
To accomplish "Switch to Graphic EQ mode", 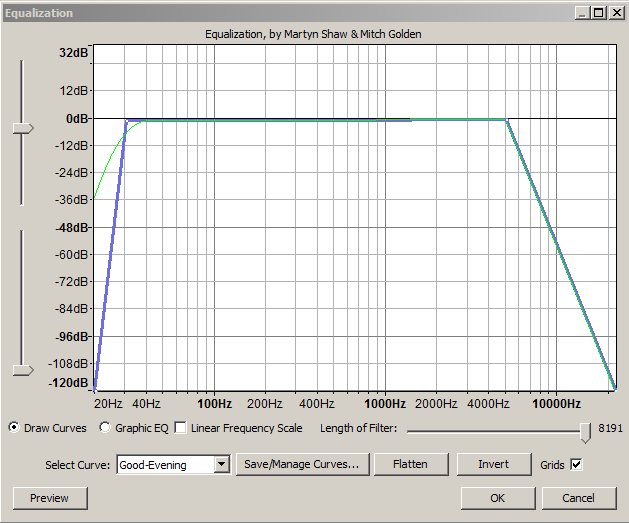I will pyautogui.click(x=106, y=428).
